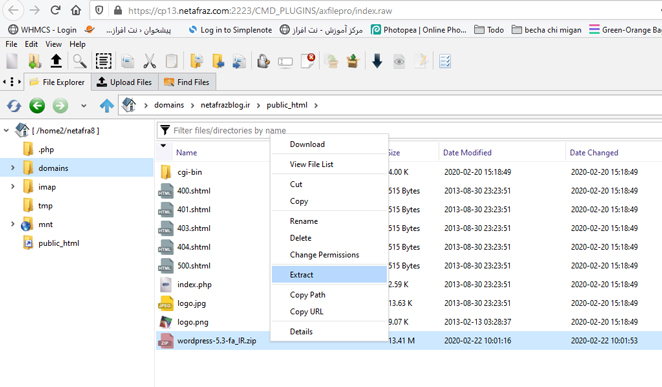Screen dimensions: 662x387
Task: Expand the mnt tree node
Action: coord(13,224)
